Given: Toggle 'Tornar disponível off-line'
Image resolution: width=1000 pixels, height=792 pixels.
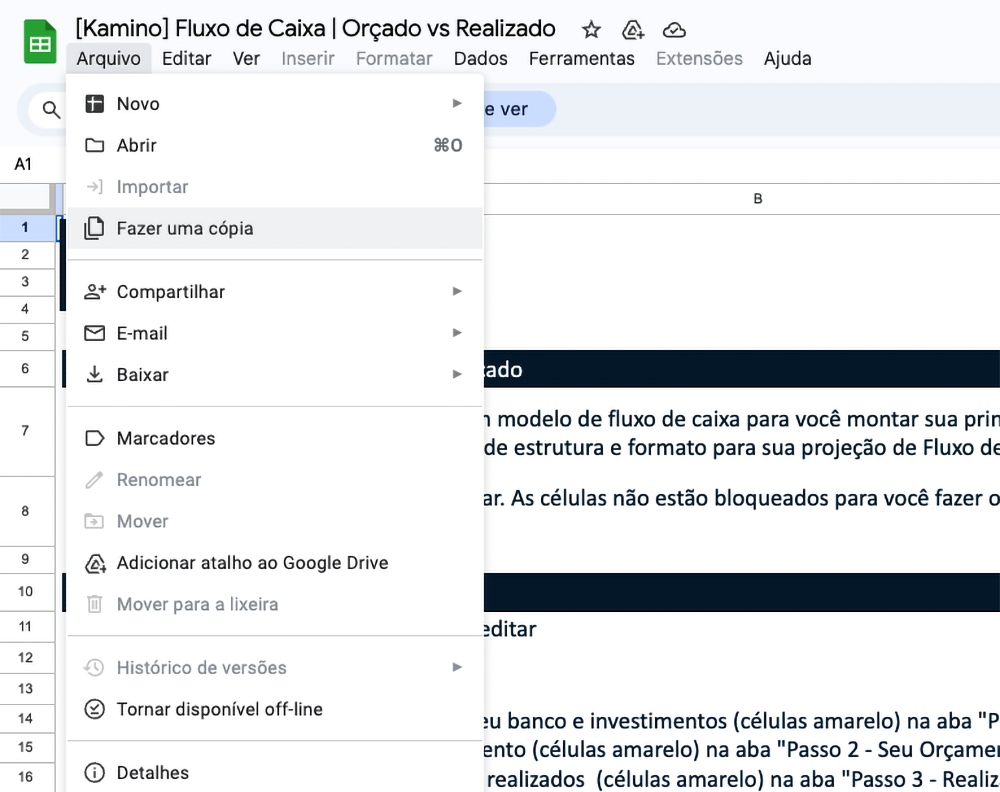Looking at the screenshot, I should point(219,709).
